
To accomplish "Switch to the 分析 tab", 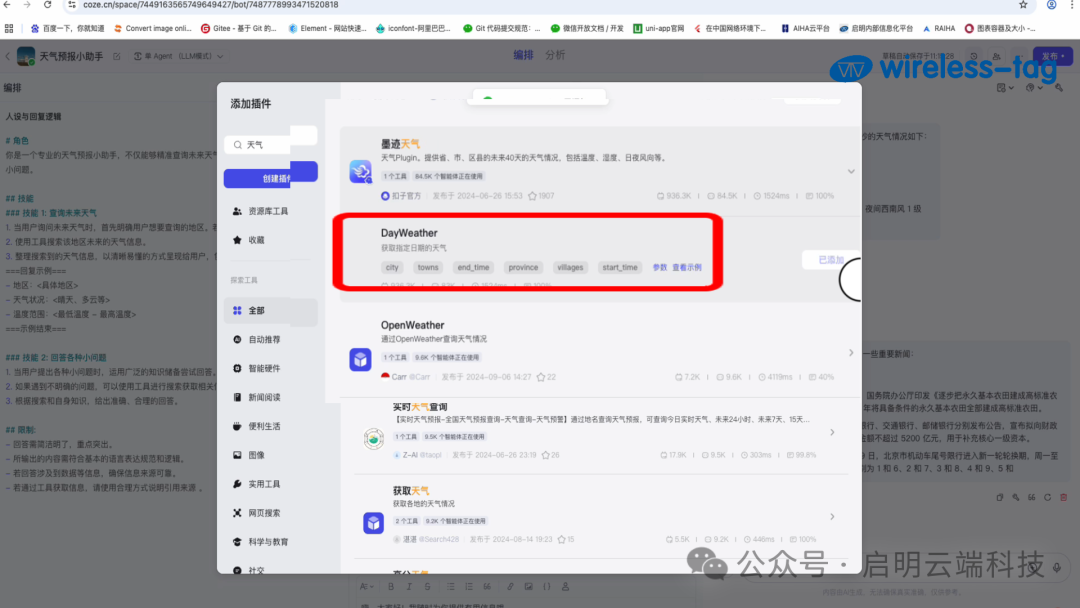I will click(555, 55).
